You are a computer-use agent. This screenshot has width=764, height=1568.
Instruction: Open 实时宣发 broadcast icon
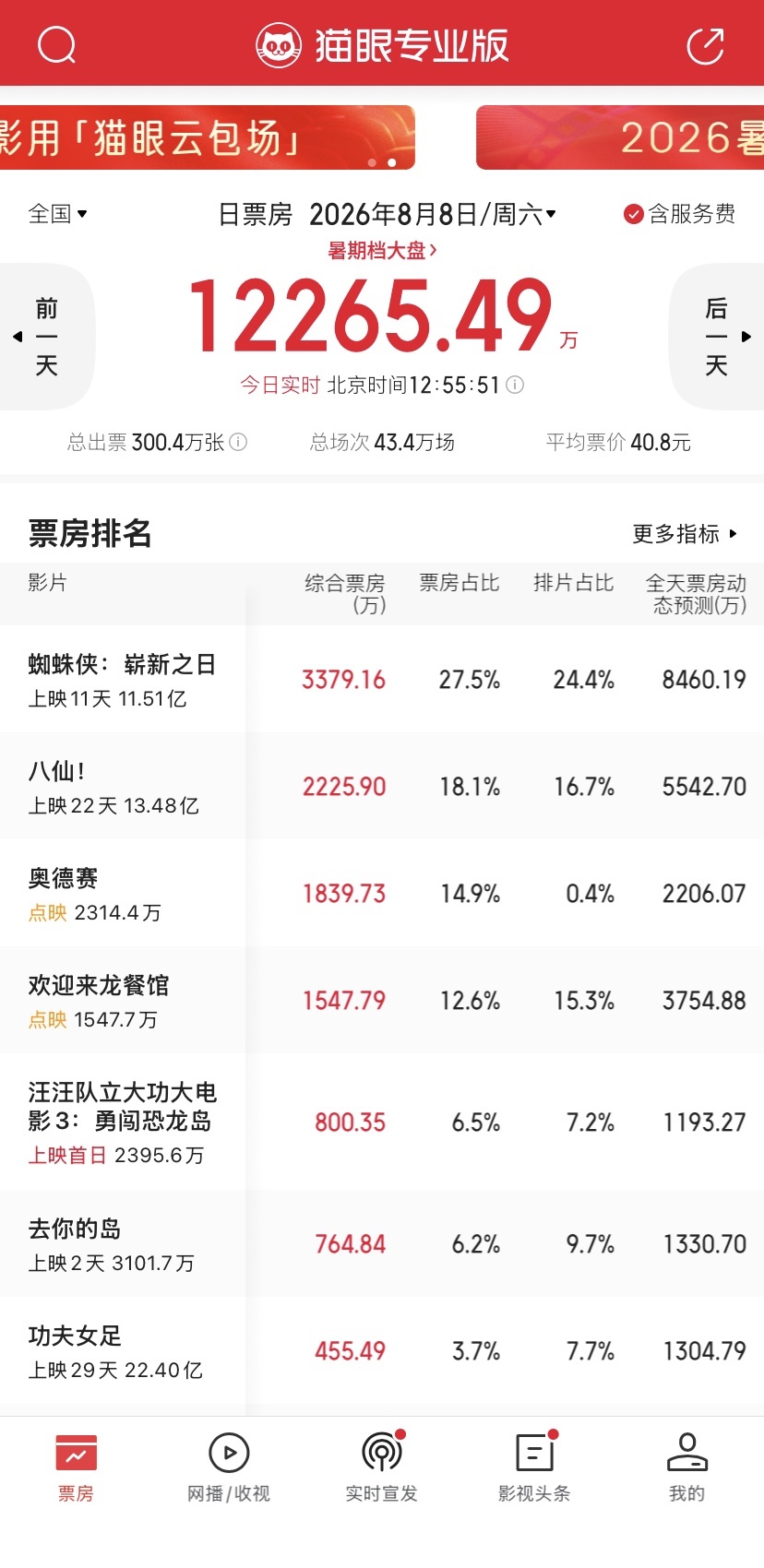pyautogui.click(x=382, y=1452)
